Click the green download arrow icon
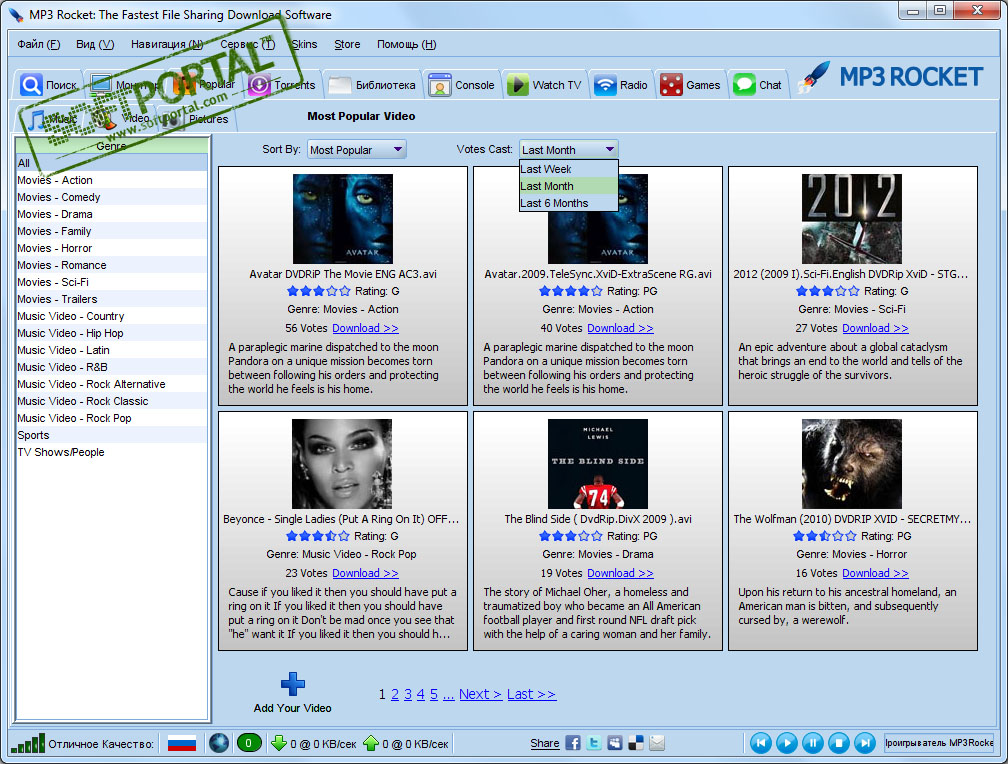The width and height of the screenshot is (1008, 764). pyautogui.click(x=278, y=743)
